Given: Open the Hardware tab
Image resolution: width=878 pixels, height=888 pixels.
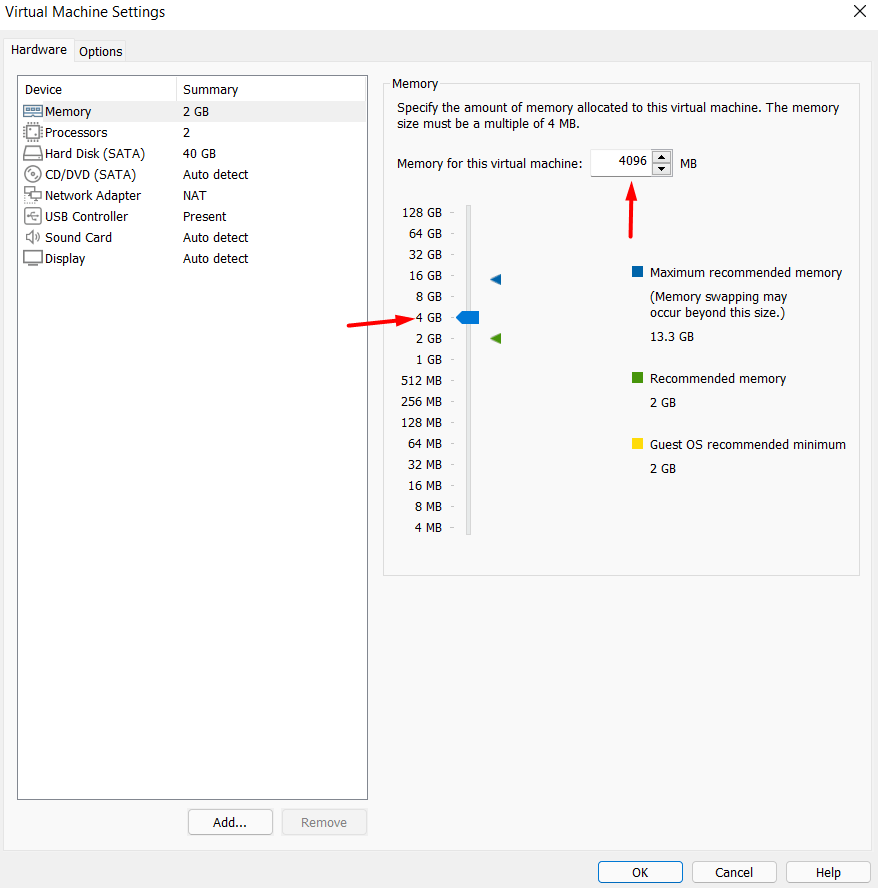Looking at the screenshot, I should (39, 50).
